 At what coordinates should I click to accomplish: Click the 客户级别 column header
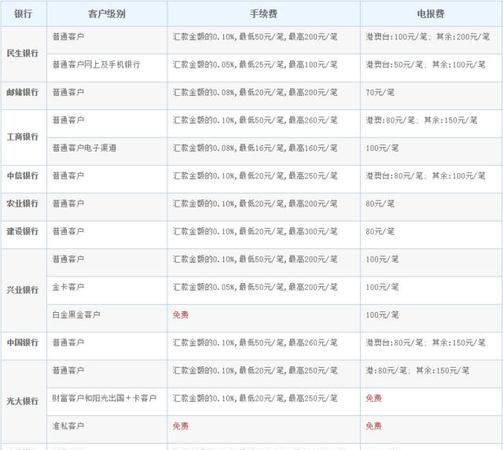[x=107, y=14]
